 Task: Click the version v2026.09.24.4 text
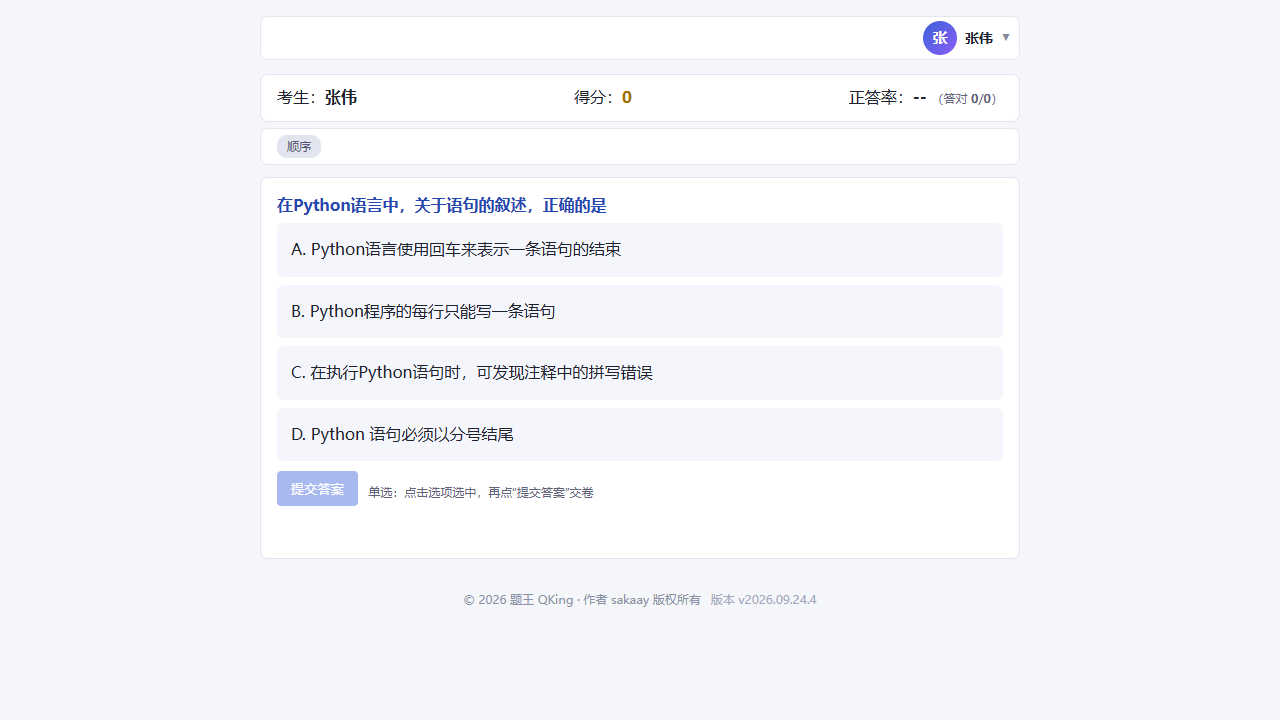[764, 600]
